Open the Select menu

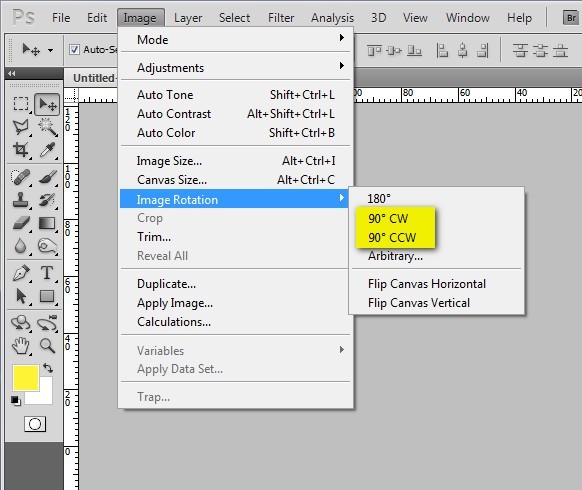pos(234,17)
